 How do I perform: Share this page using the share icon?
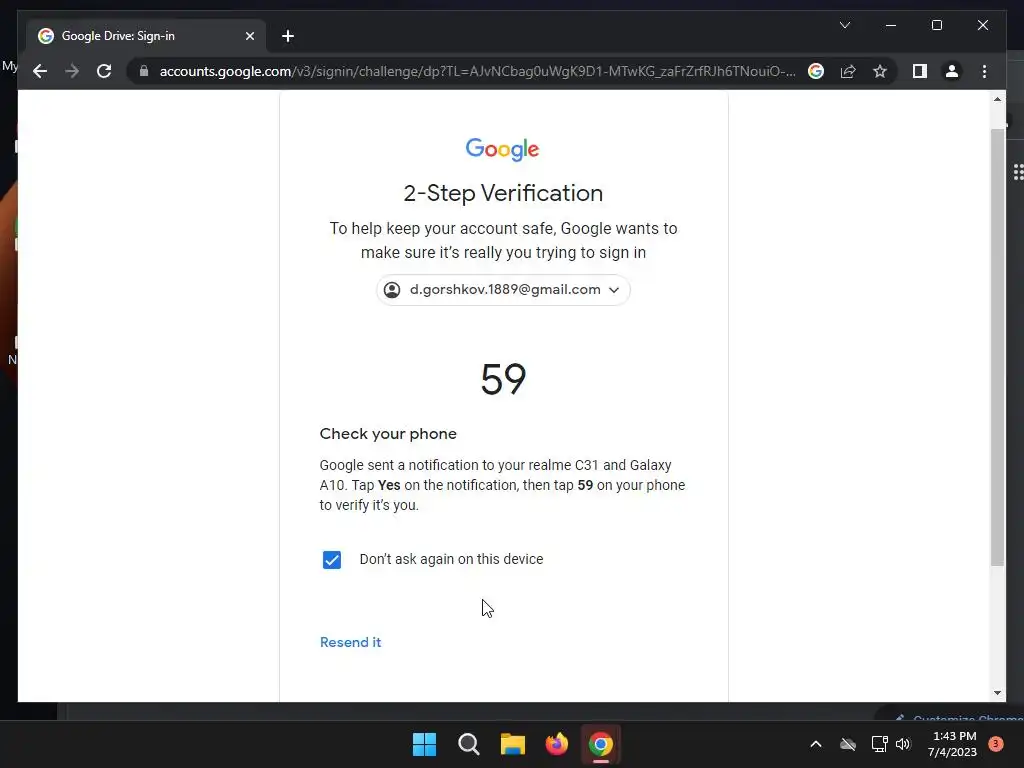click(x=848, y=71)
